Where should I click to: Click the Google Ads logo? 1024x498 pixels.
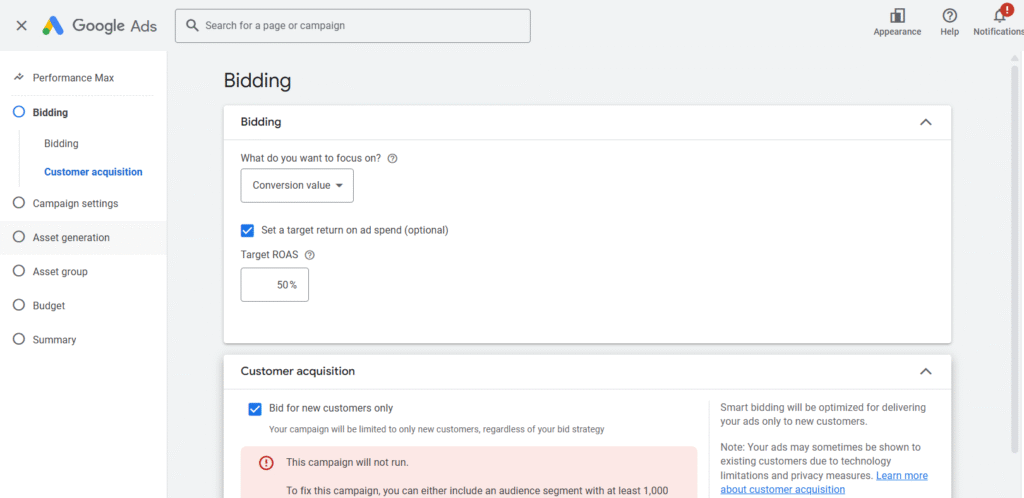click(x=99, y=25)
